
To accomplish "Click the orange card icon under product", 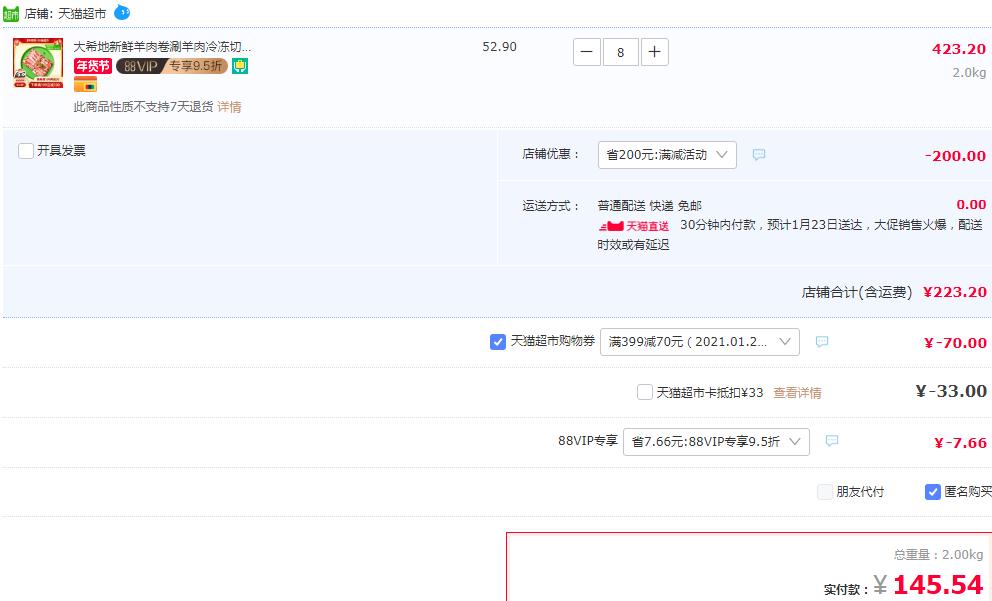I will pos(85,84).
